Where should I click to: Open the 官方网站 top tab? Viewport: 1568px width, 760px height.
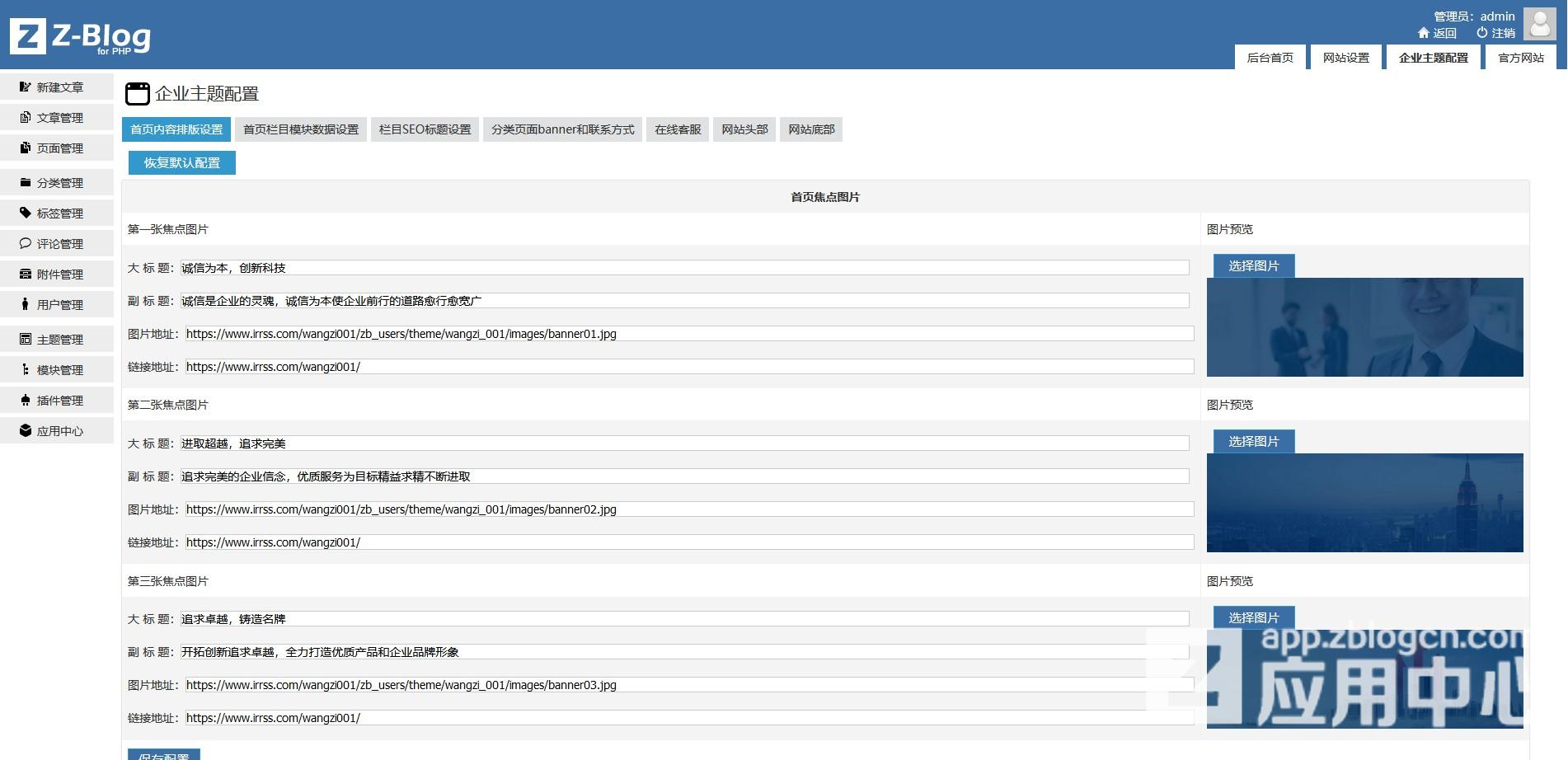[x=1520, y=57]
